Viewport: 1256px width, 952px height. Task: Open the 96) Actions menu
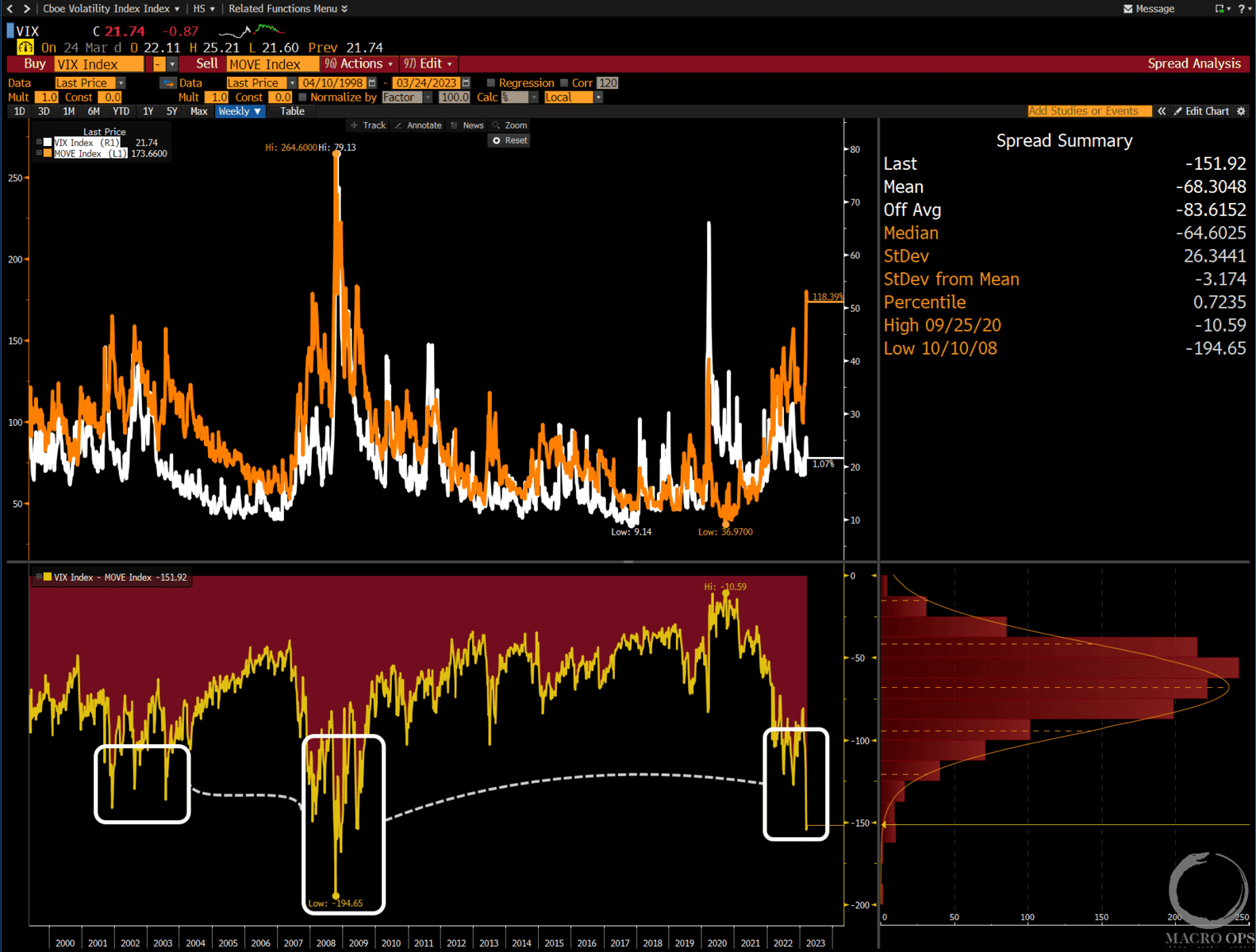coord(359,63)
